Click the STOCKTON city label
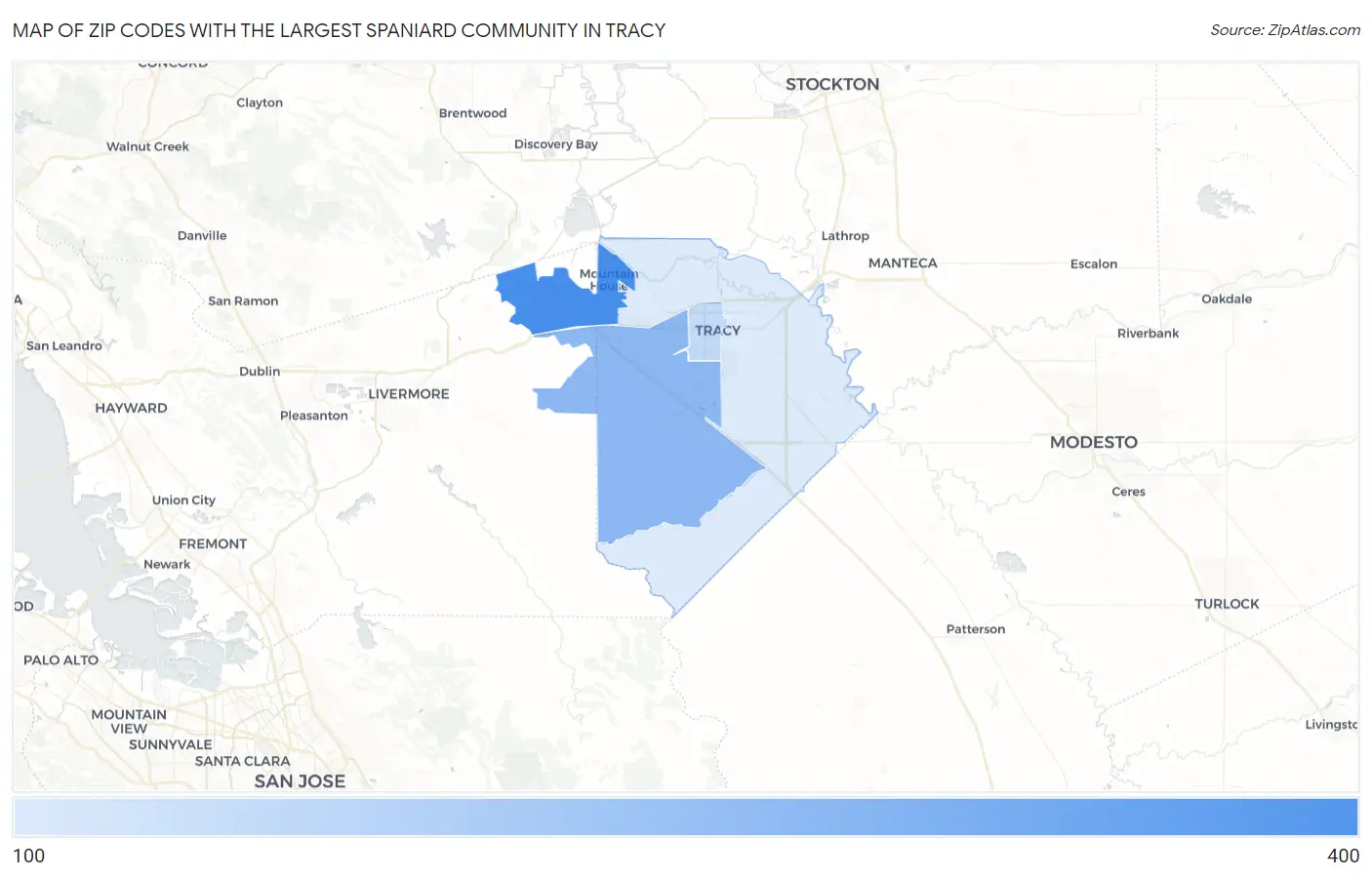The height and width of the screenshot is (877, 1372). pyautogui.click(x=832, y=84)
